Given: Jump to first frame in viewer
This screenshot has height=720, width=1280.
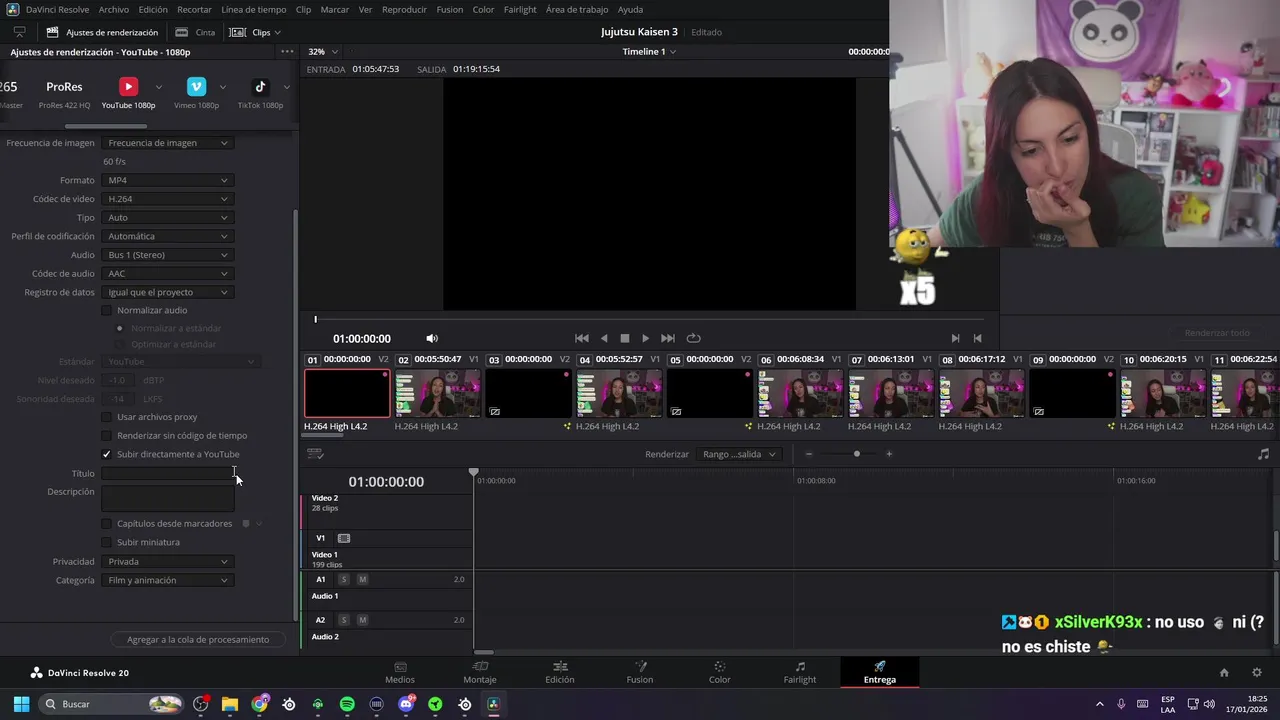Looking at the screenshot, I should [x=582, y=338].
